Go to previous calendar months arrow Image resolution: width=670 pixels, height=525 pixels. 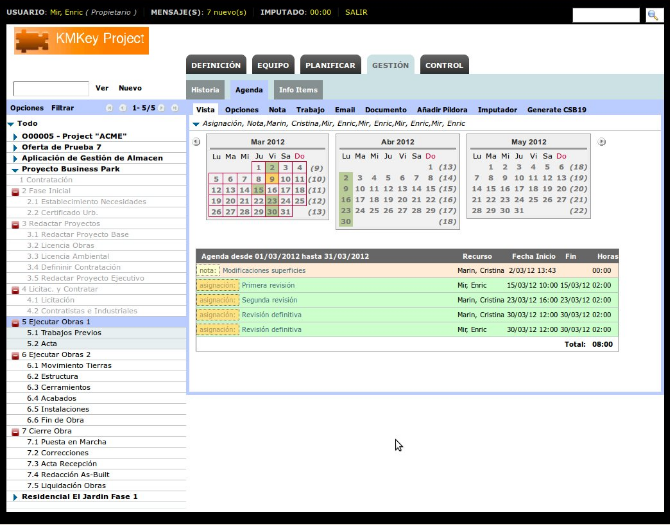(197, 142)
